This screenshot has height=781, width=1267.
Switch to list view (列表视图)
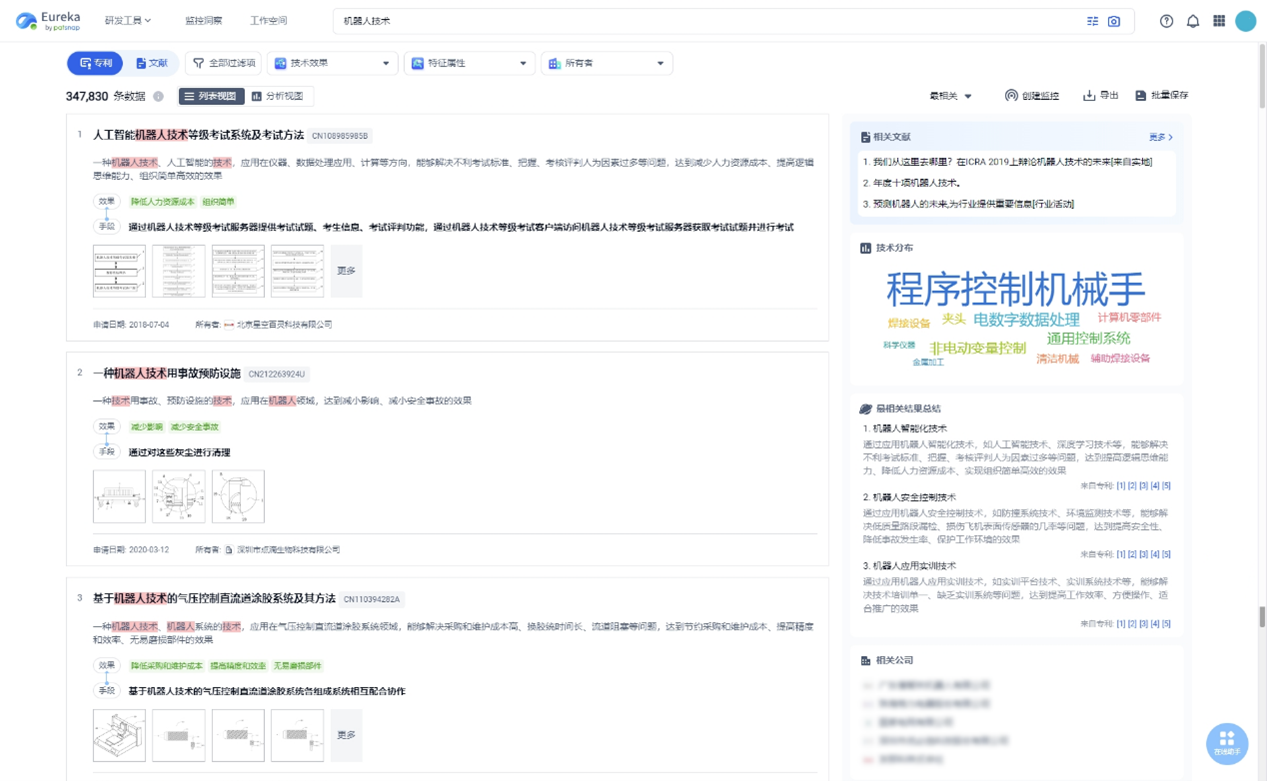point(211,96)
